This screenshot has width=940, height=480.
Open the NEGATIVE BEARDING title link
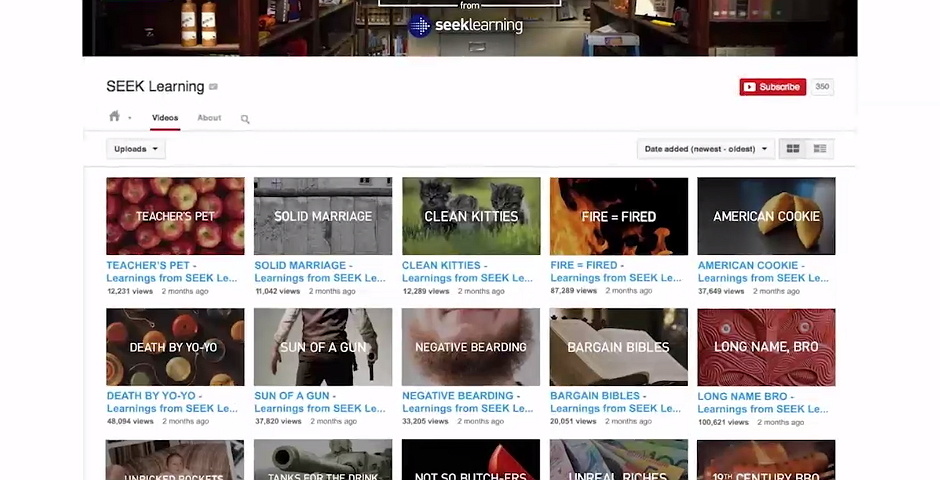tap(468, 402)
